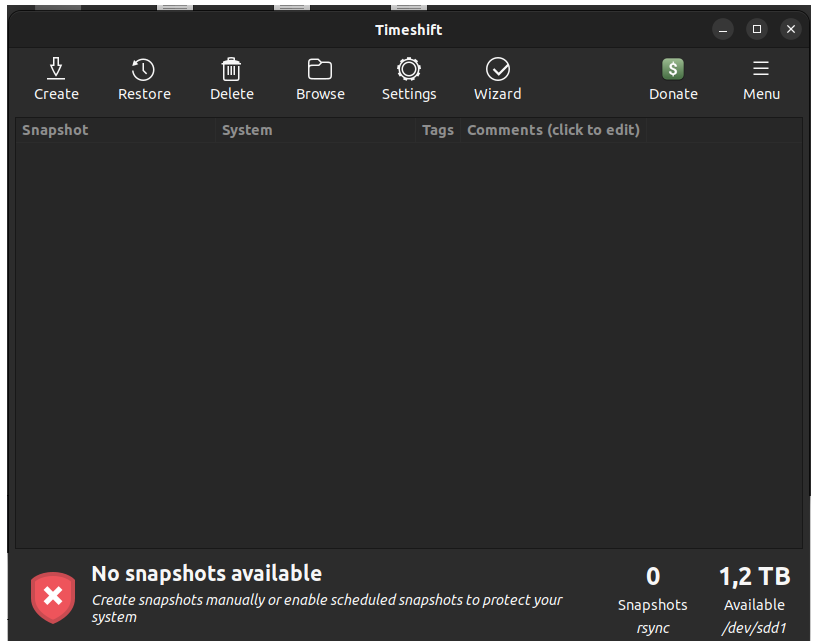Click the Timeshift title bar text
This screenshot has height=641, width=815.
click(409, 30)
